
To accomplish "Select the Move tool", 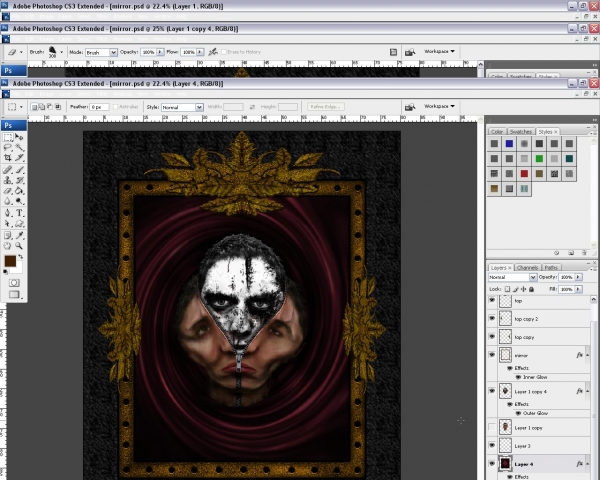I will [x=19, y=137].
